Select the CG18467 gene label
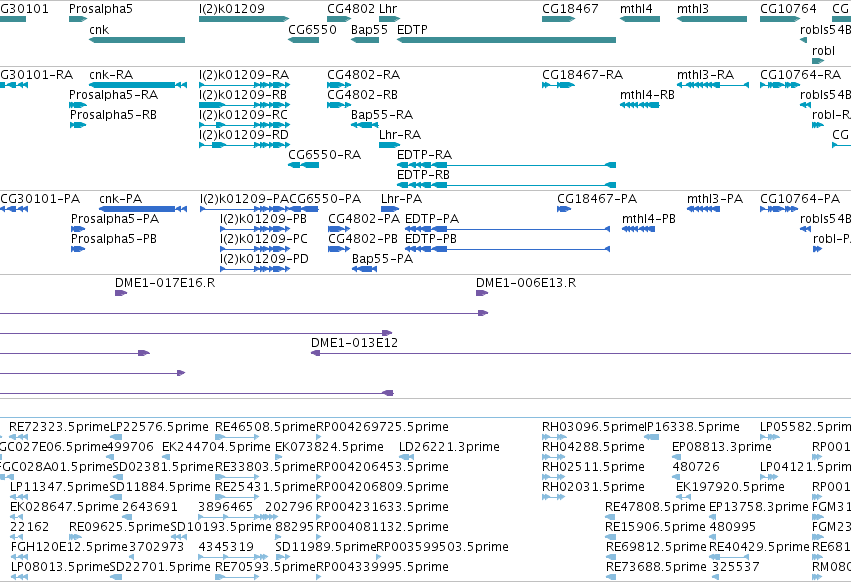The width and height of the screenshot is (851, 582). click(570, 9)
